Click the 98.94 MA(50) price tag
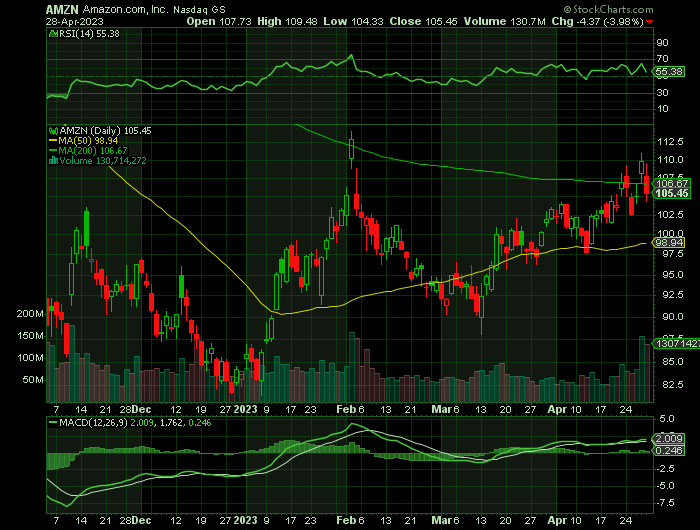The width and height of the screenshot is (700, 530). coord(669,242)
